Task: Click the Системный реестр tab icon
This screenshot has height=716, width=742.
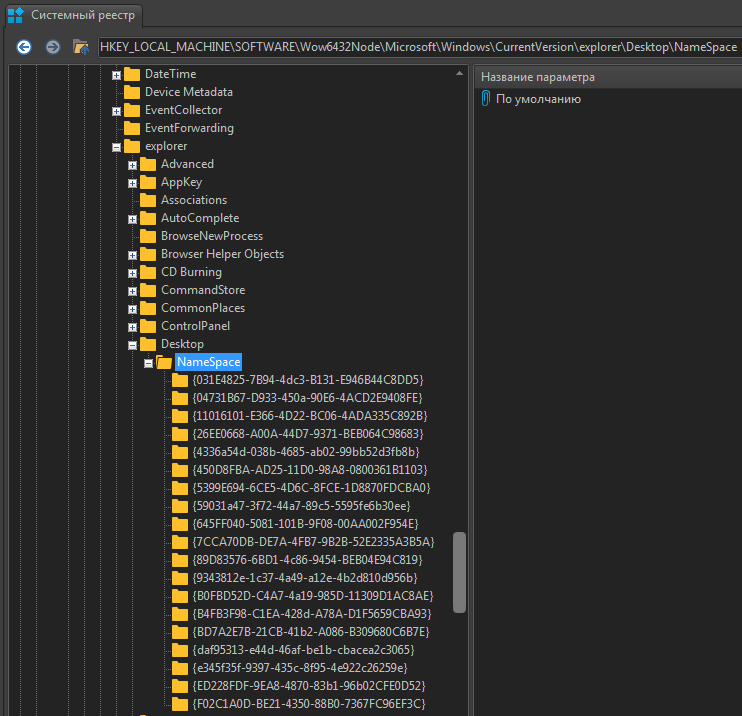Action: point(16,15)
